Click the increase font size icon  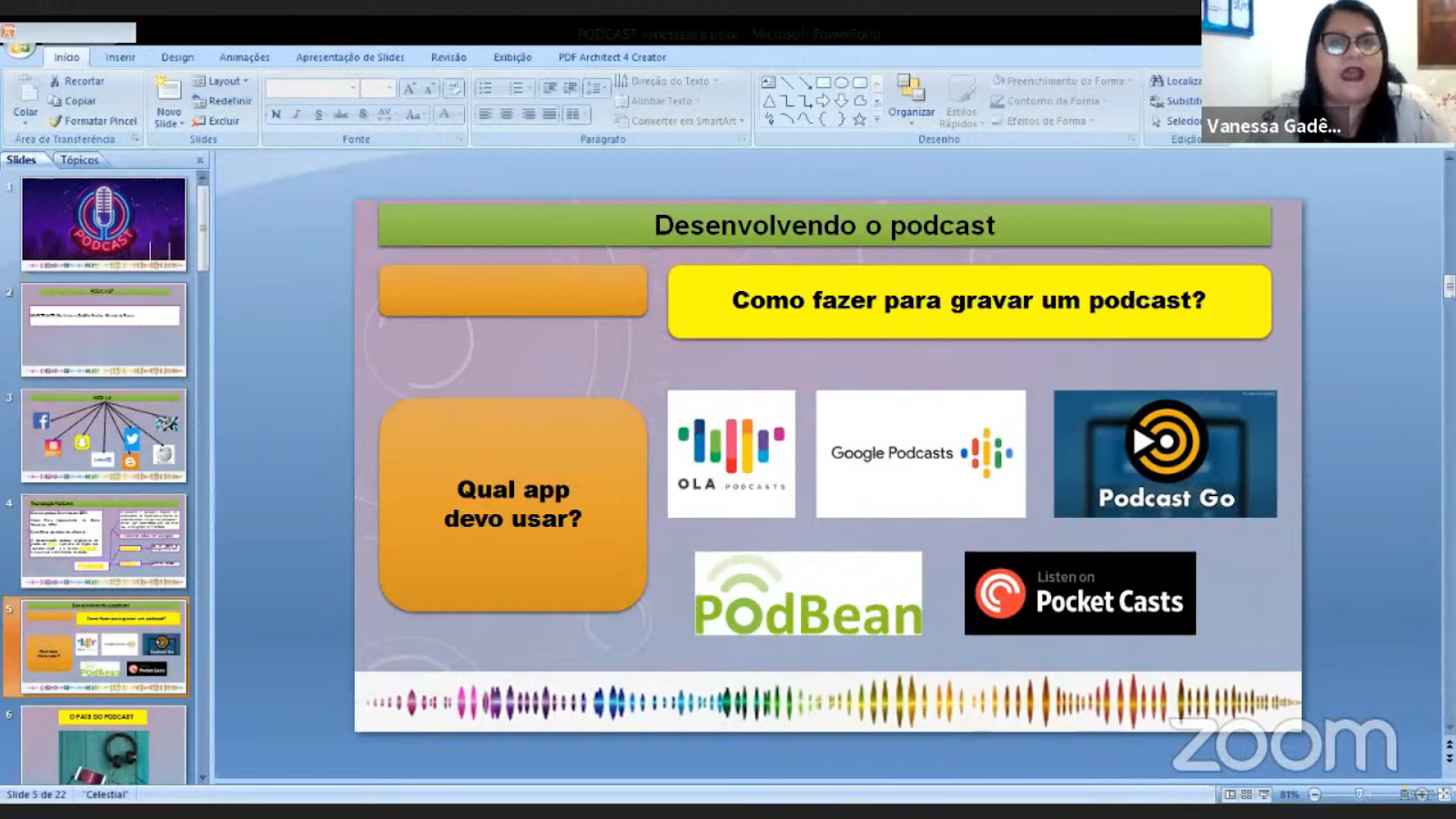(x=409, y=88)
